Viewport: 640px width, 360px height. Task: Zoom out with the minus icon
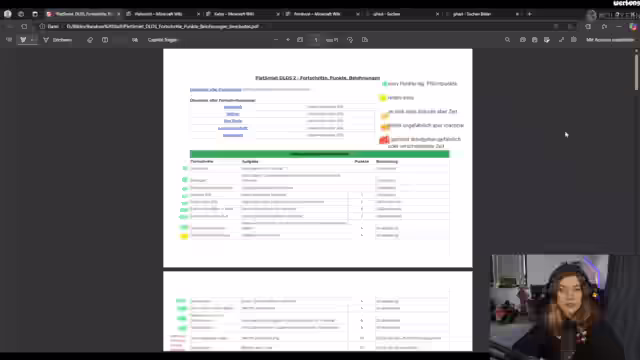[276, 40]
